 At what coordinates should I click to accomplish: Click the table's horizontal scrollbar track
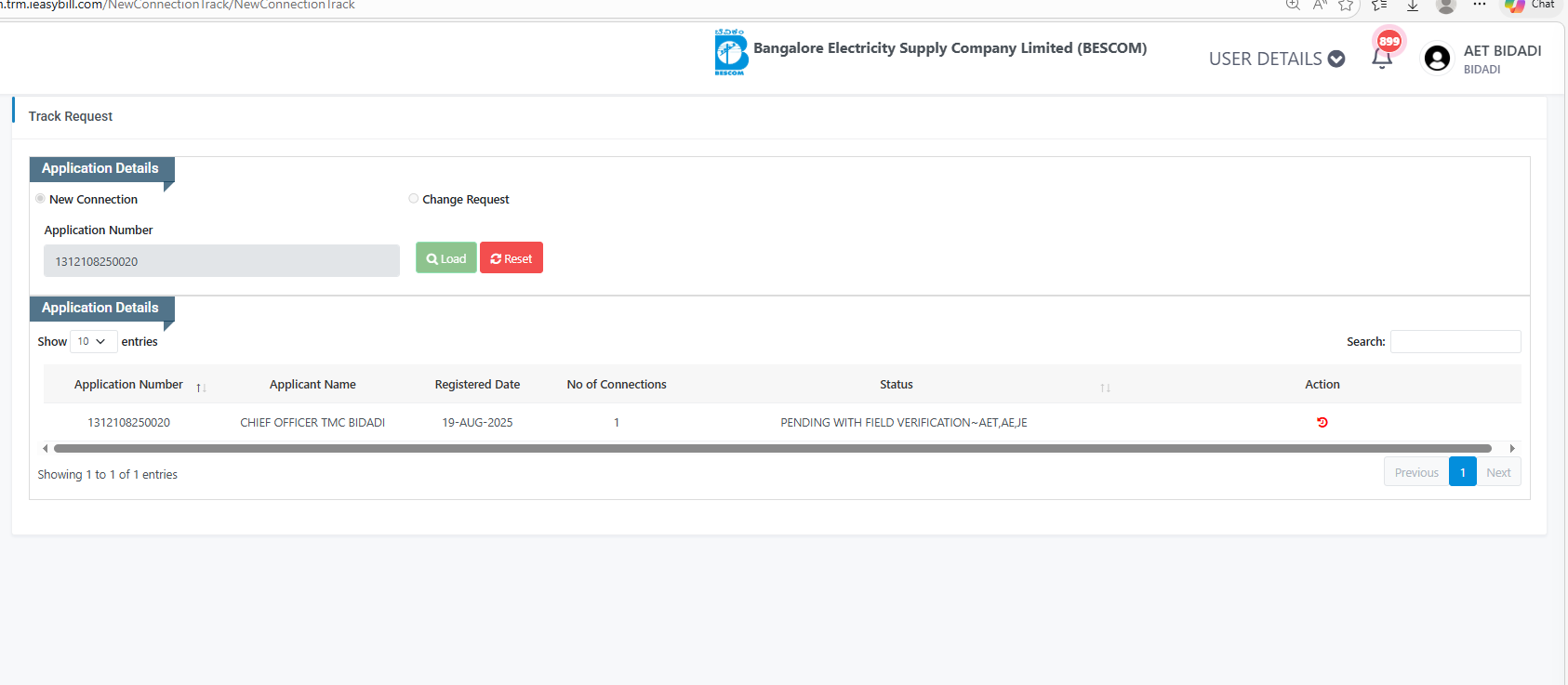click(772, 448)
